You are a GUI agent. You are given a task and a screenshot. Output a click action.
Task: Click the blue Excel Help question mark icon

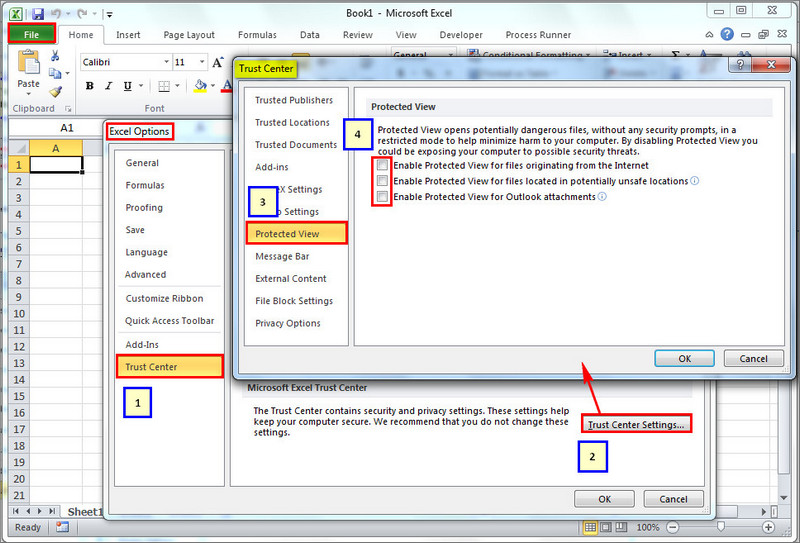[727, 35]
